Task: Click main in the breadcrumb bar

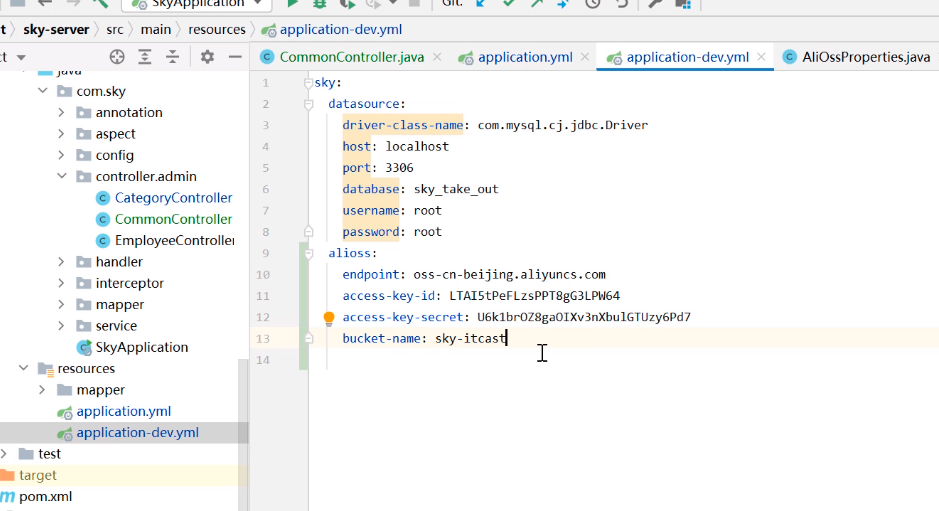Action: 156,29
